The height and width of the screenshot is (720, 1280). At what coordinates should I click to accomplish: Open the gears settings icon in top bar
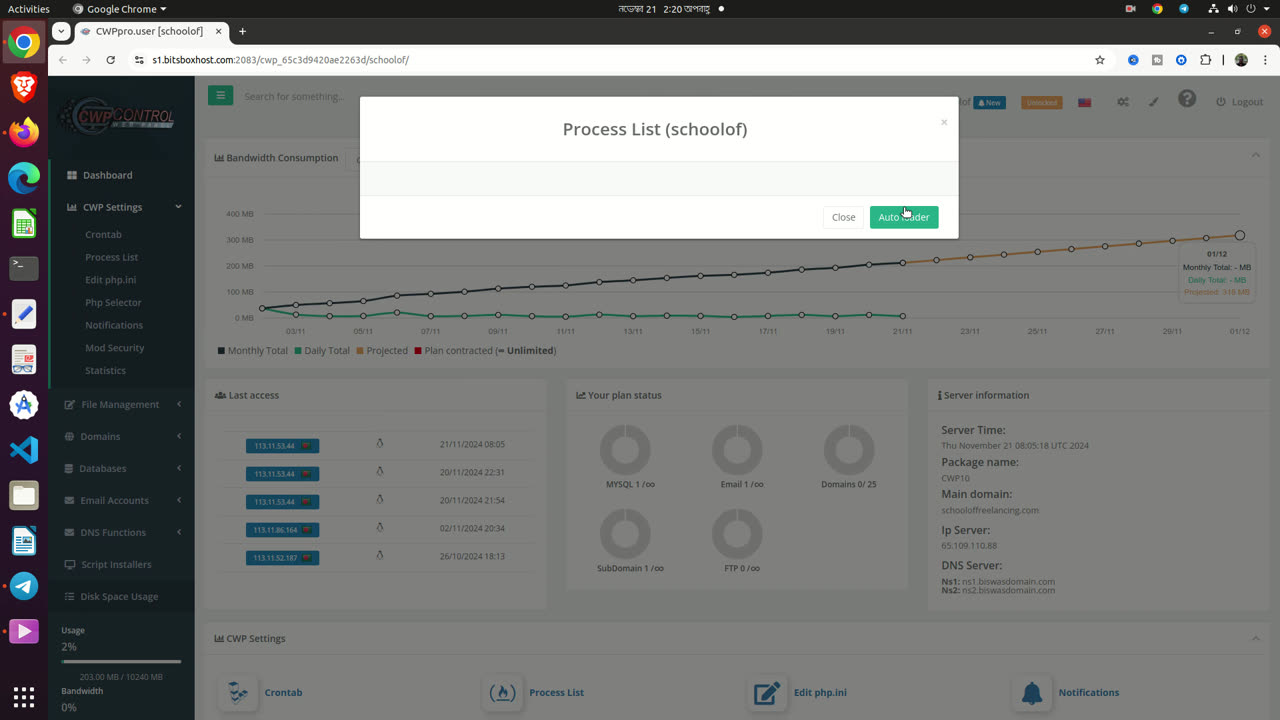point(1123,102)
